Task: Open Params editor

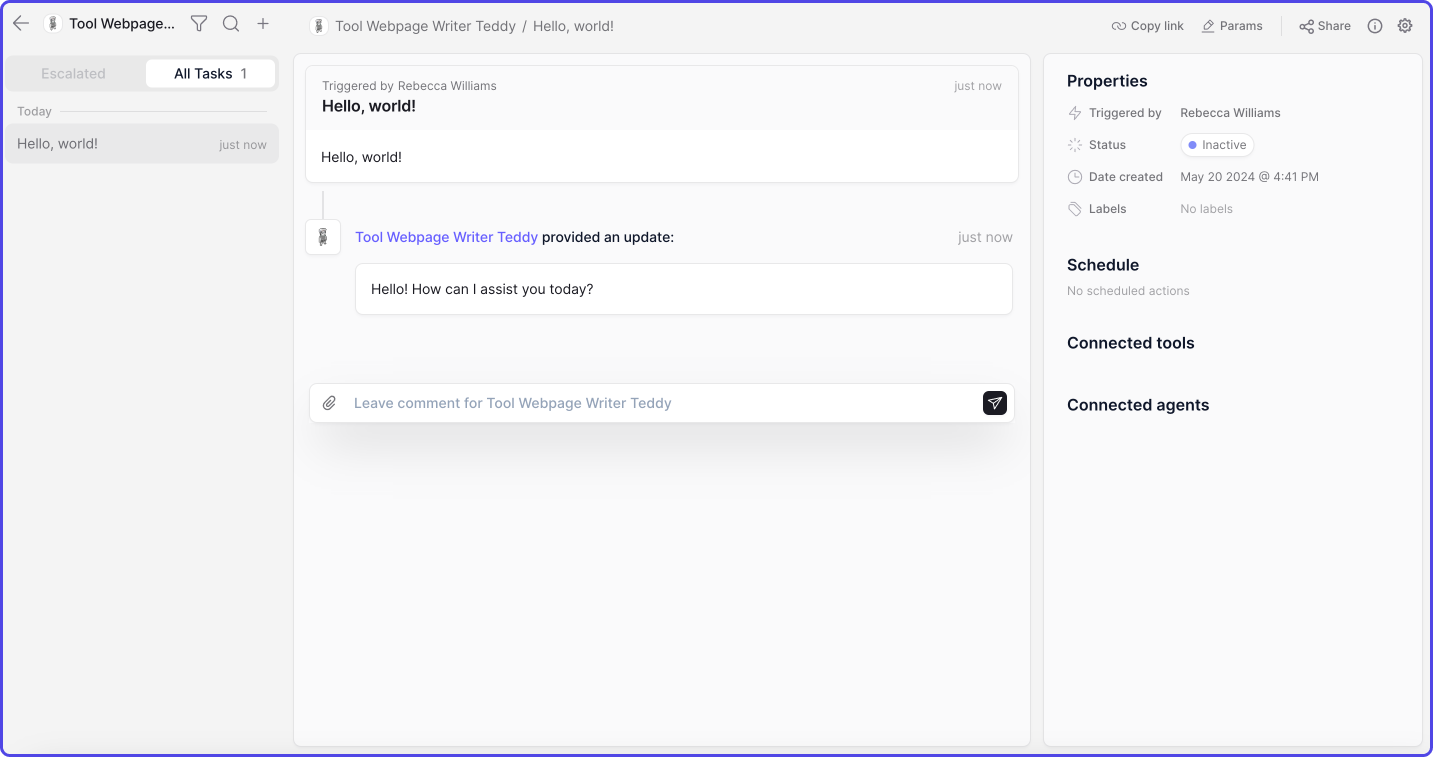Action: click(x=1232, y=26)
